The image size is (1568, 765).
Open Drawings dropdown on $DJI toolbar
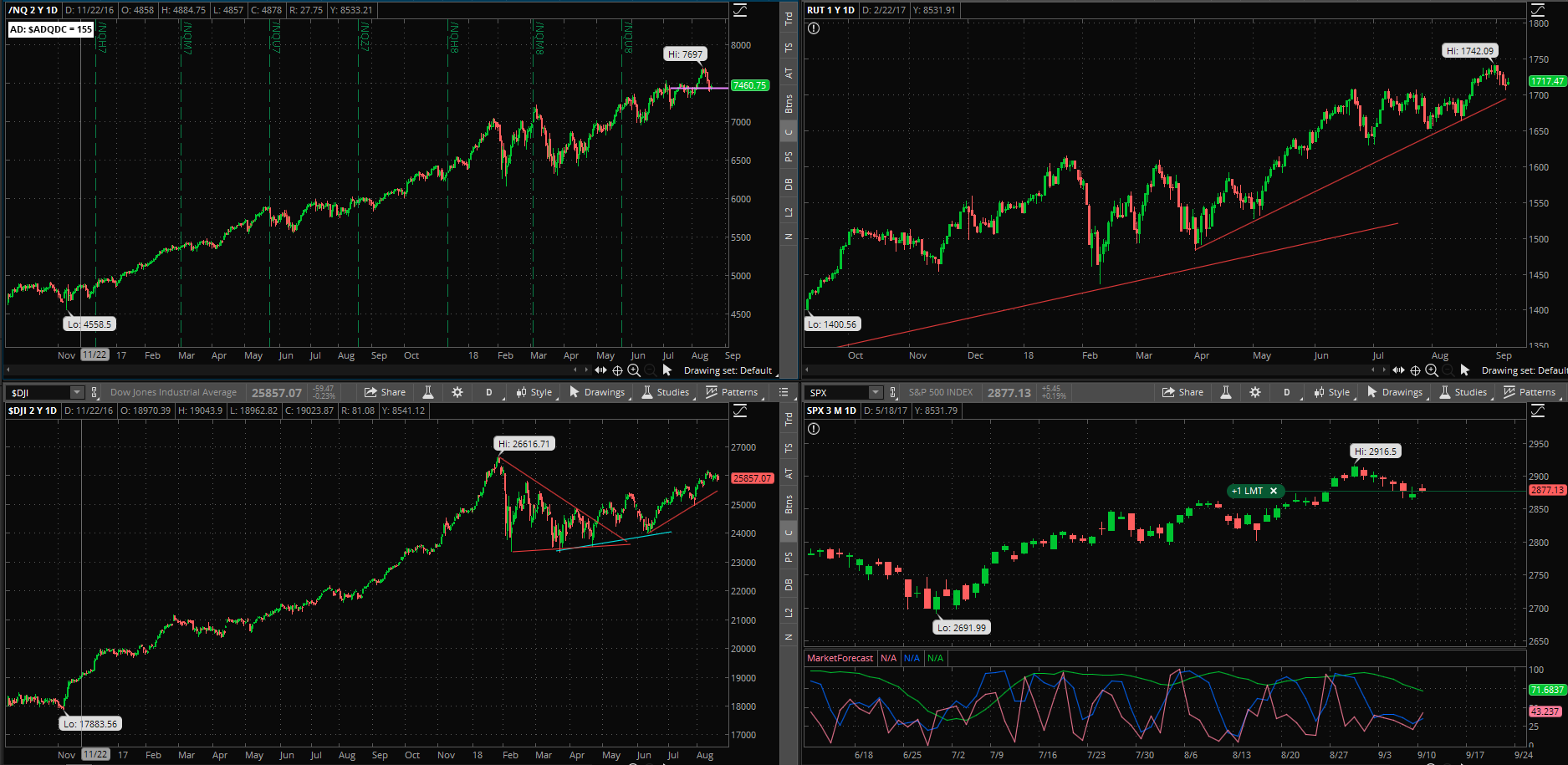click(x=598, y=392)
